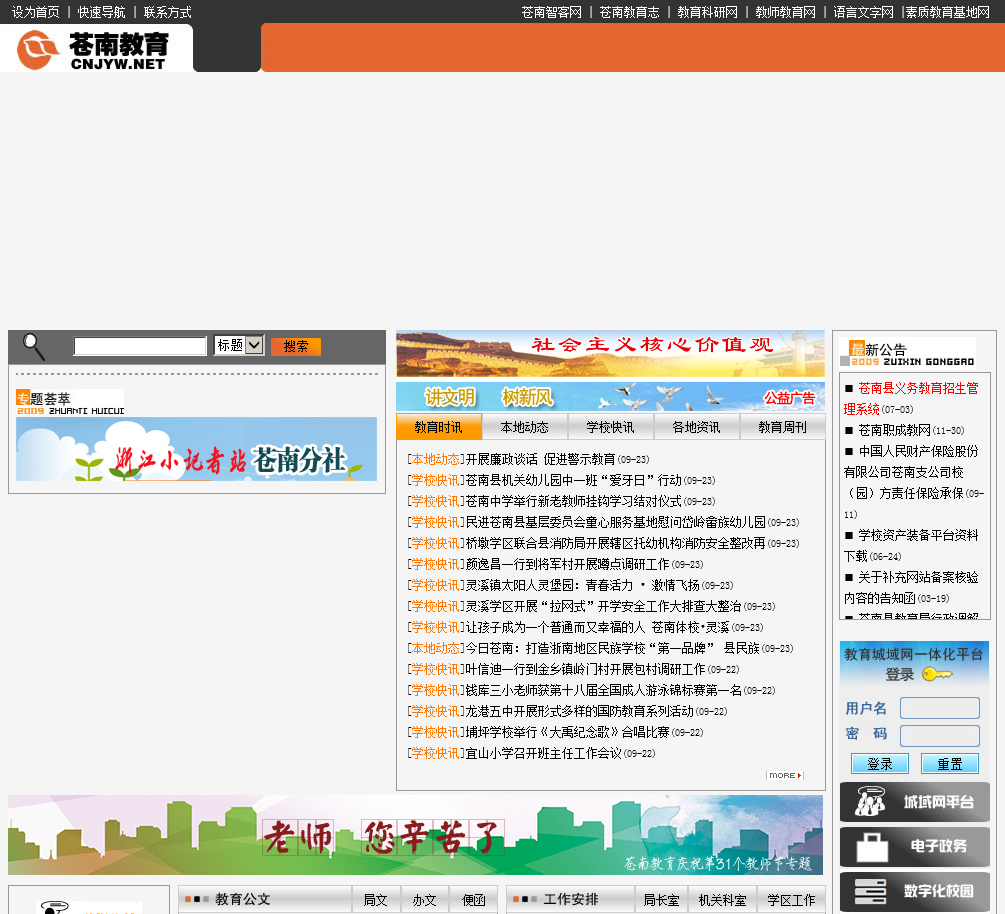The width and height of the screenshot is (1005, 914).
Task: Open news 颜逸昌一行到将军村开展蹲点调研工作
Action: 567,565
